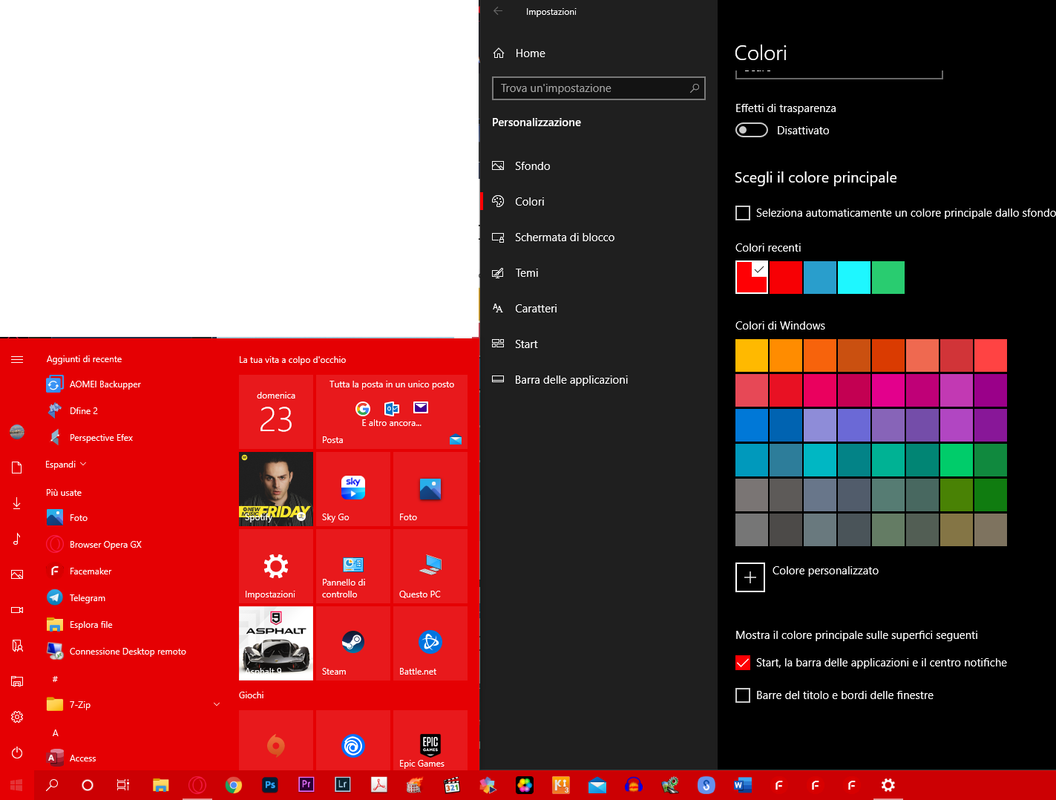Open the Asphalt 9 game tile
1056x800 pixels.
click(x=276, y=643)
